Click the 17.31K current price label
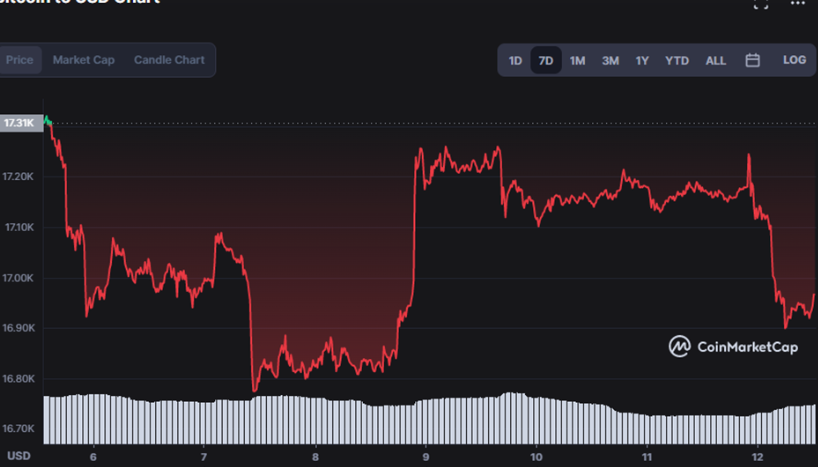The width and height of the screenshot is (818, 467). coord(19,123)
